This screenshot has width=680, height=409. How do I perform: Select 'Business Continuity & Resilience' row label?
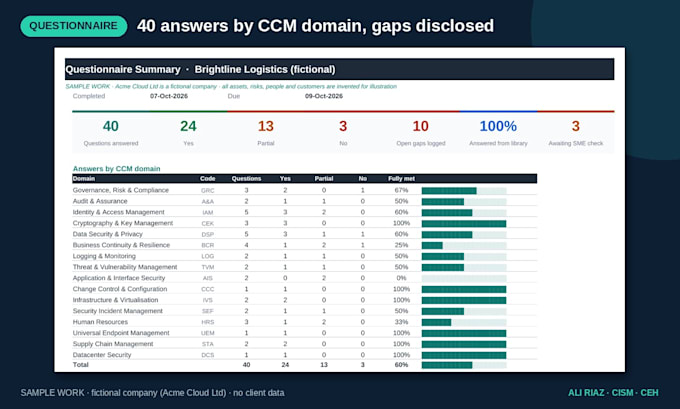pos(121,245)
